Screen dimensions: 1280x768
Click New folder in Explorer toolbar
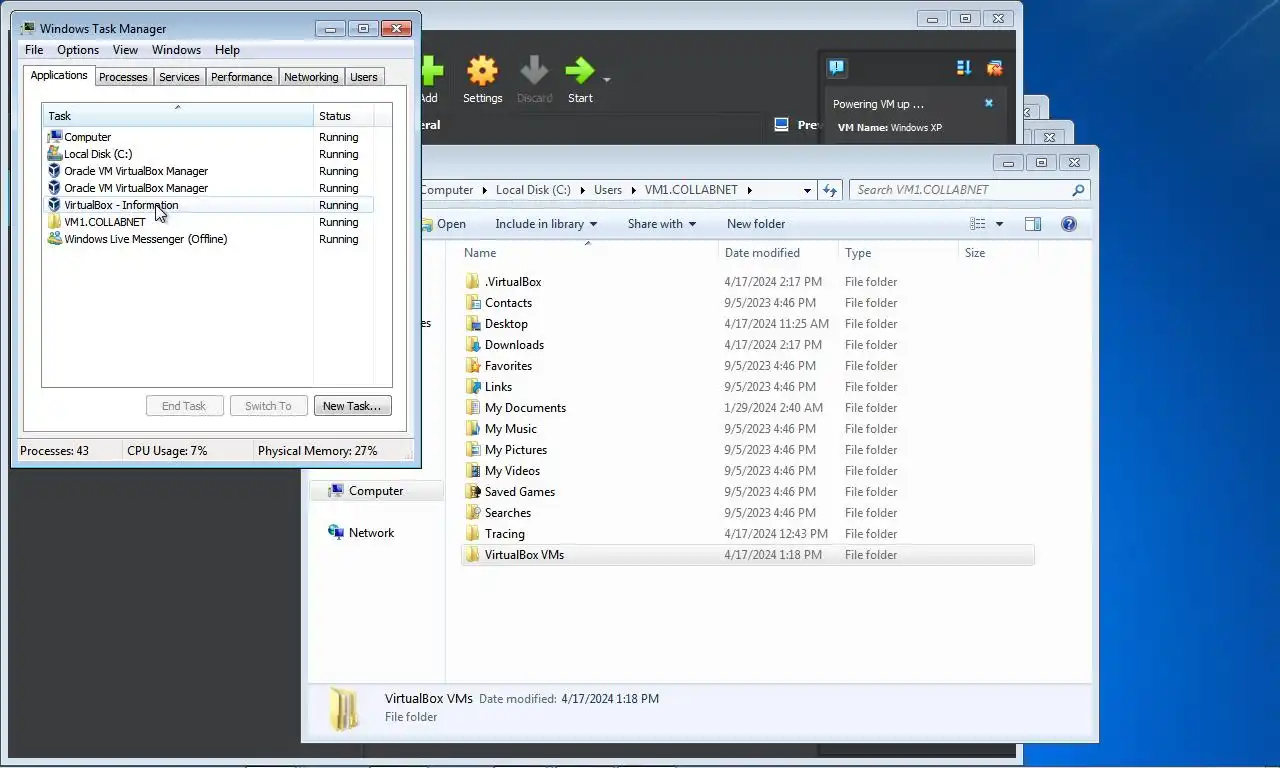pyautogui.click(x=756, y=224)
